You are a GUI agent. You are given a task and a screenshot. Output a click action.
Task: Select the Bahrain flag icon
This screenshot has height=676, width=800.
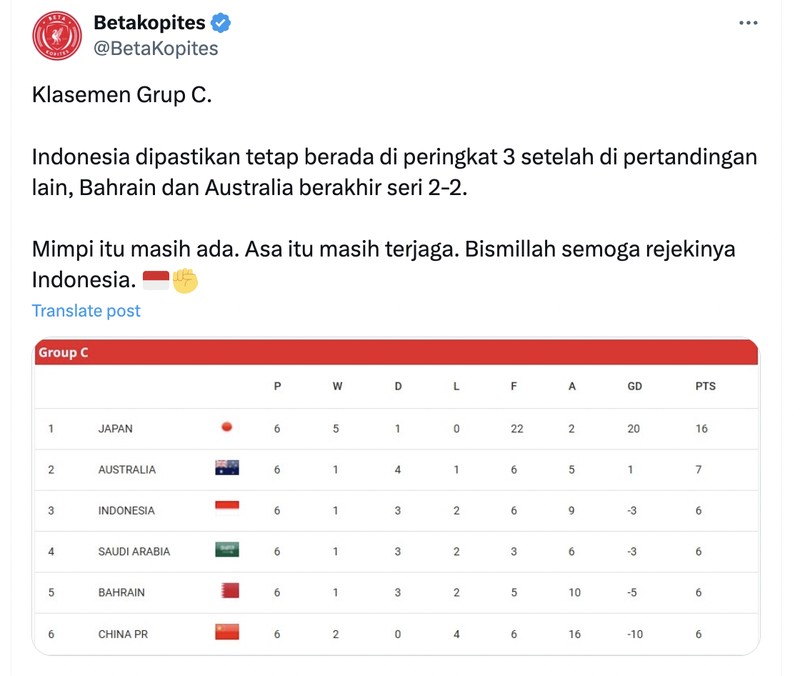pos(227,592)
